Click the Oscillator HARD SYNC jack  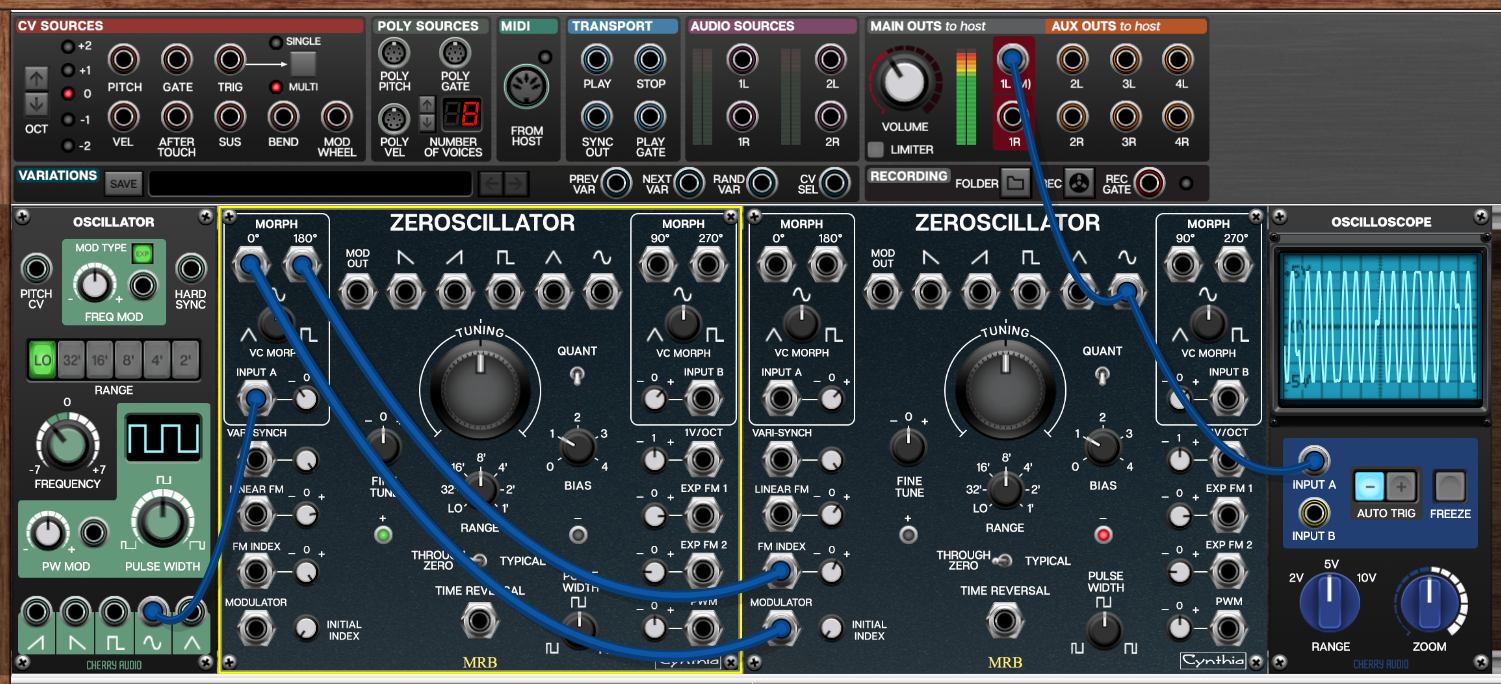coord(190,268)
